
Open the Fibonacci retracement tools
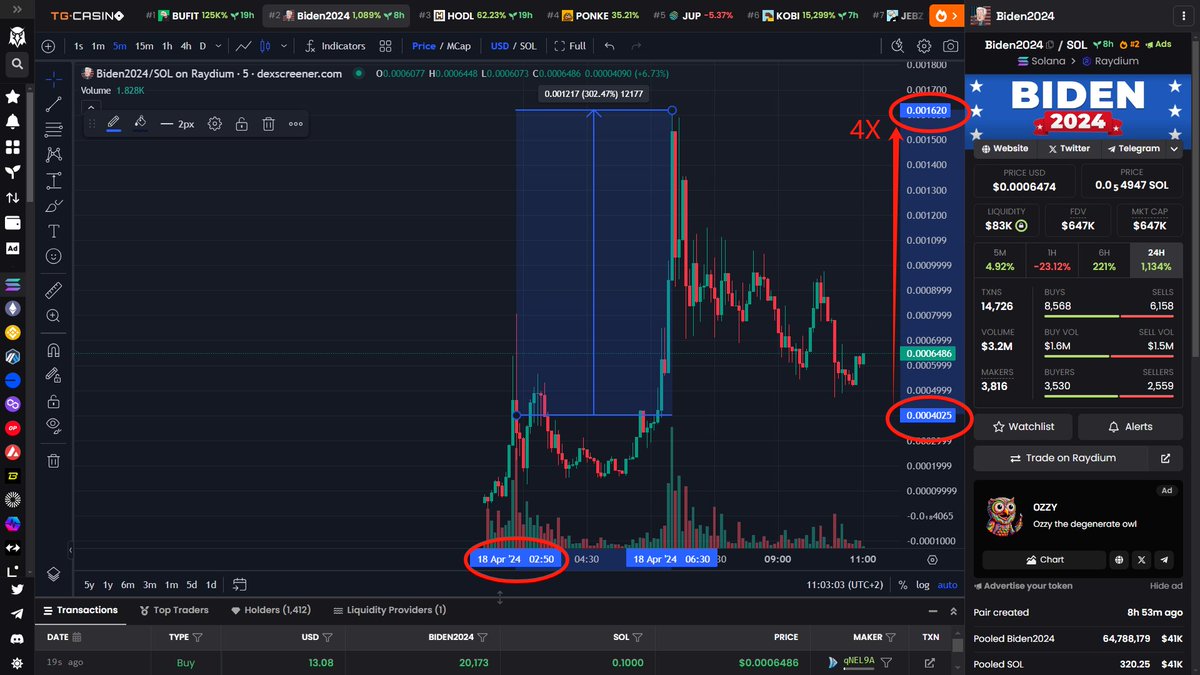54,129
